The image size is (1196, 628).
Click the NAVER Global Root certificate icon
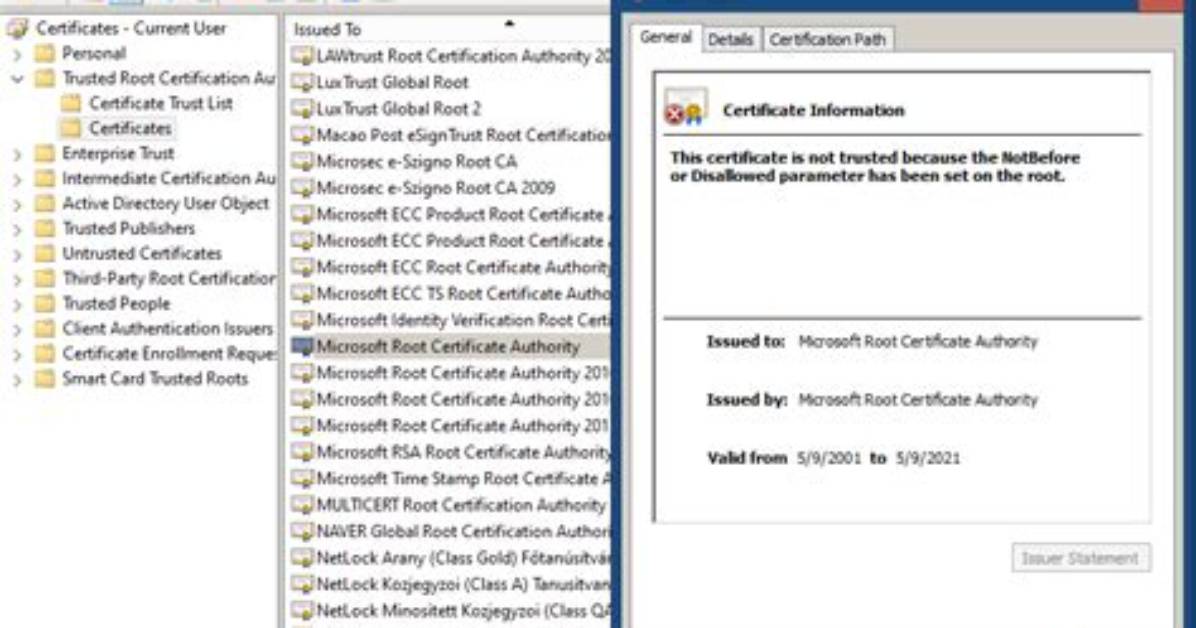tap(302, 532)
